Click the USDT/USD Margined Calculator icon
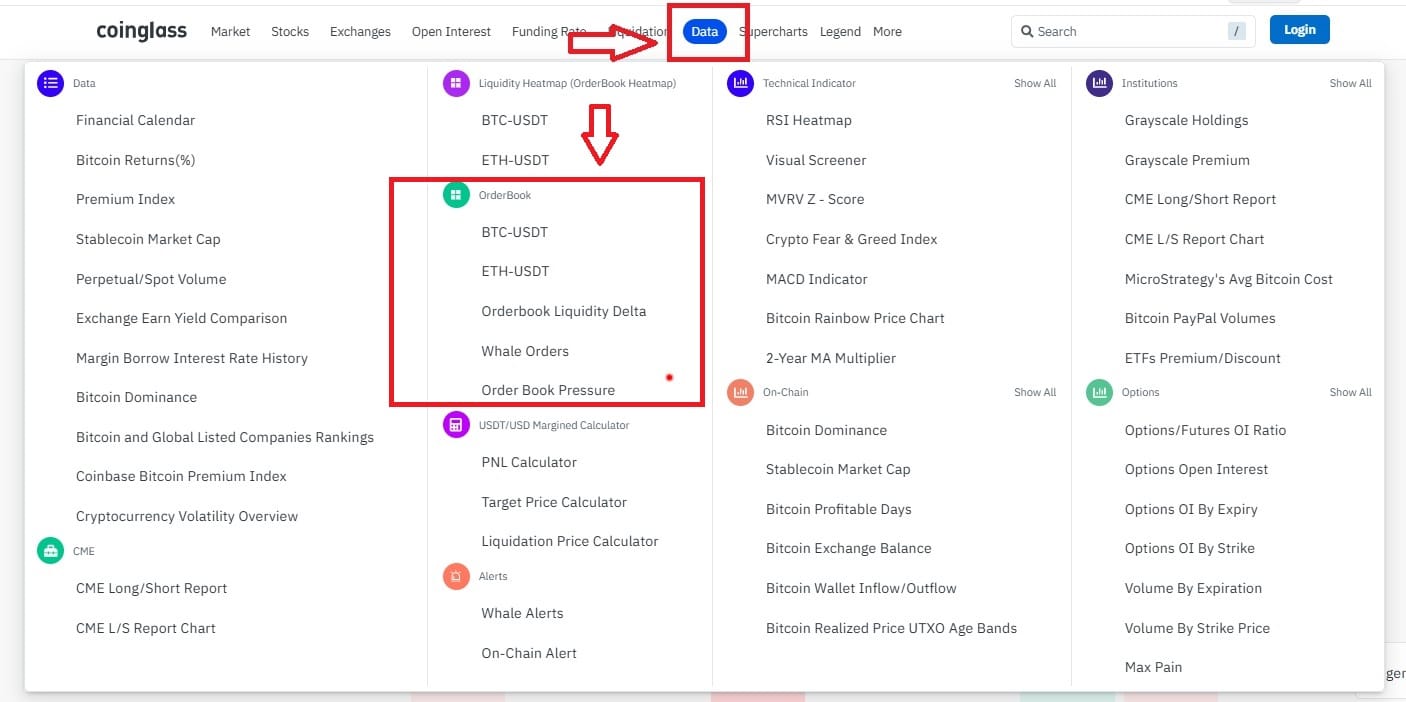The height and width of the screenshot is (702, 1406). 456,425
